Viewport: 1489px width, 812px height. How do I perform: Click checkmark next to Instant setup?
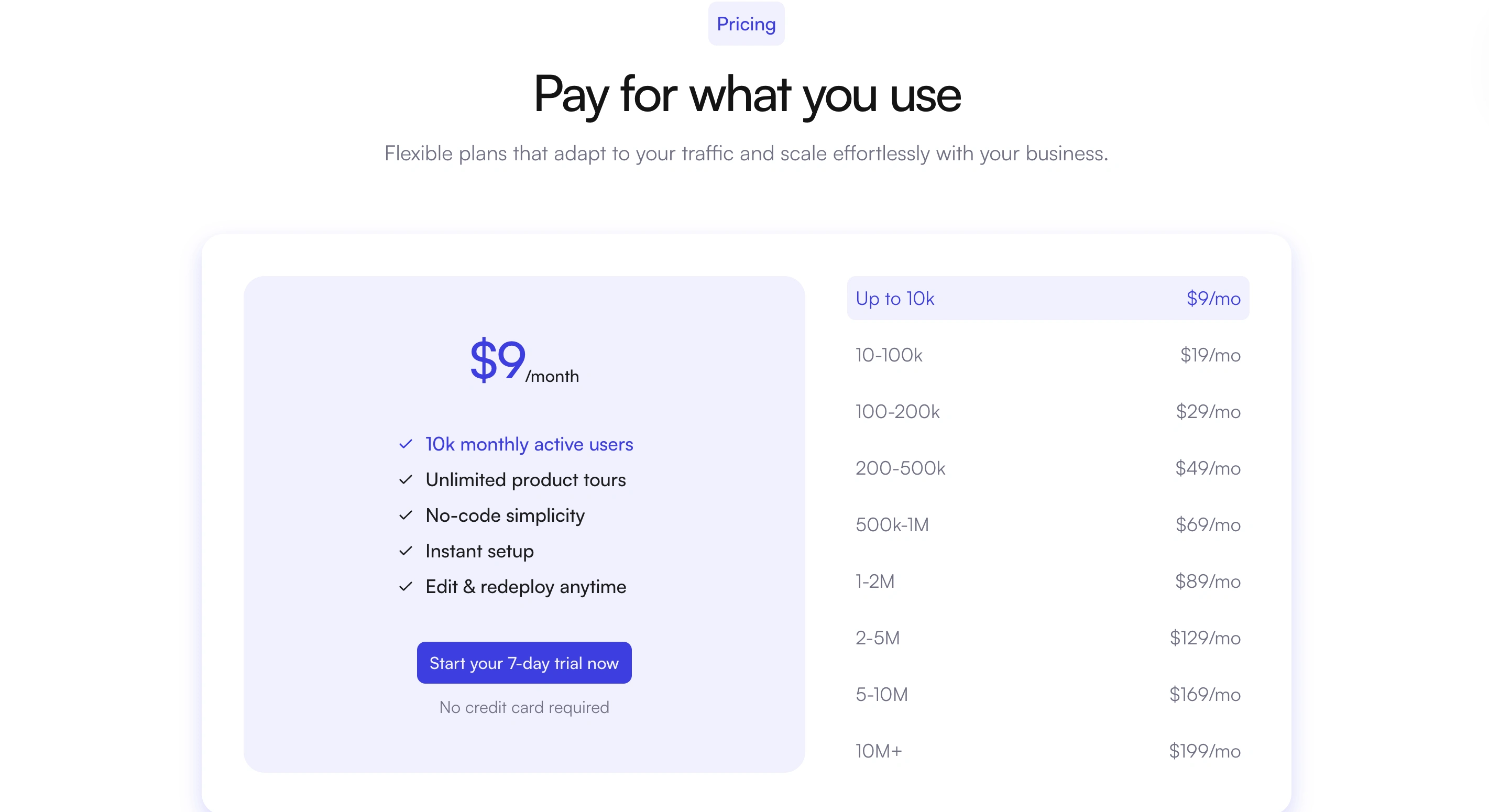tap(406, 551)
